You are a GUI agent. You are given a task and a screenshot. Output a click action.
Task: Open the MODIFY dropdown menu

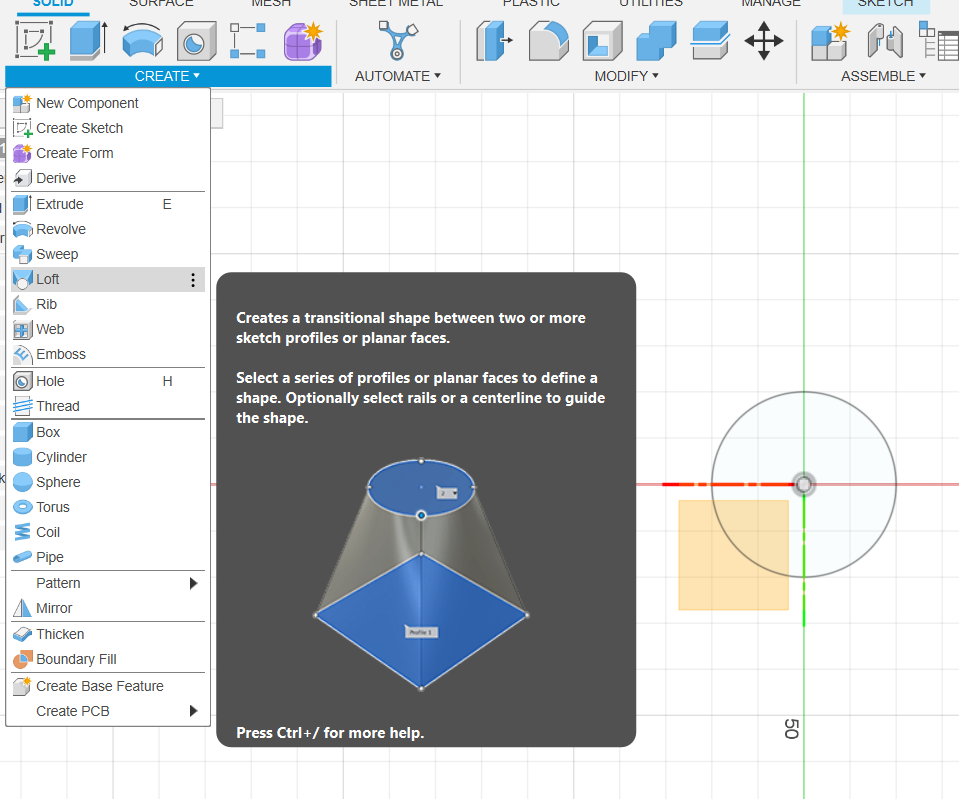pos(626,76)
